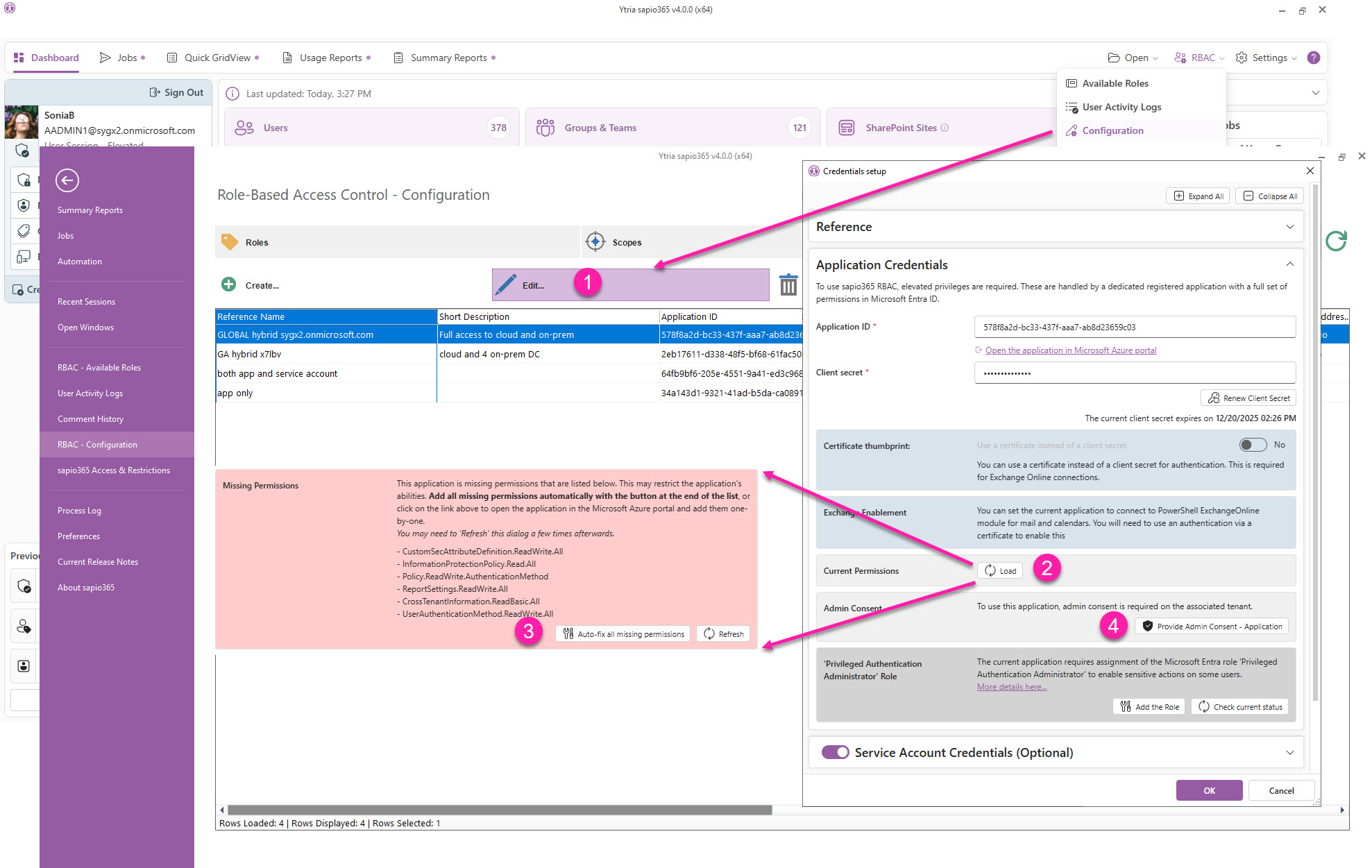Viewport: 1372px width, 868px height.
Task: Click the Scopes target icon
Action: coord(595,241)
